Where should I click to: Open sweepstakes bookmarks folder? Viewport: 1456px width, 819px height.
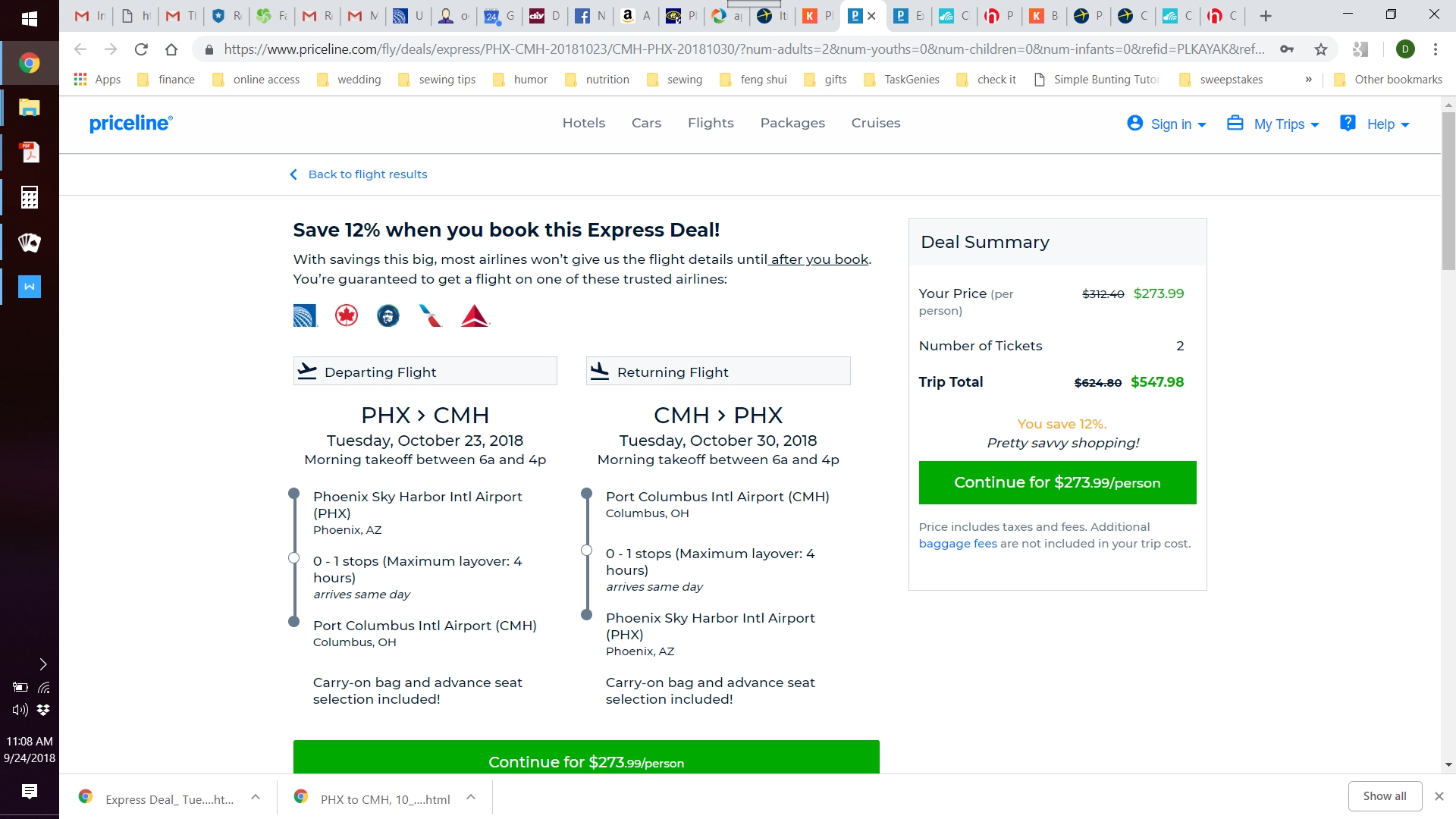[x=1221, y=80]
